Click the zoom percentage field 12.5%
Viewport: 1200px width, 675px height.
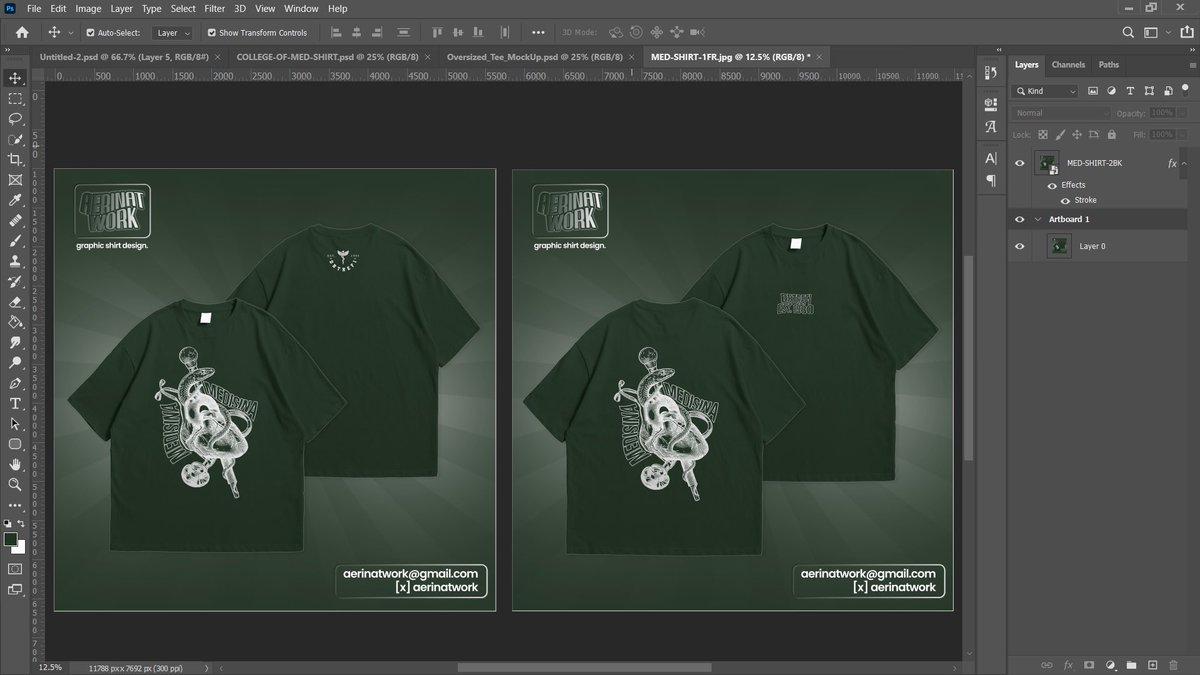[x=50, y=667]
